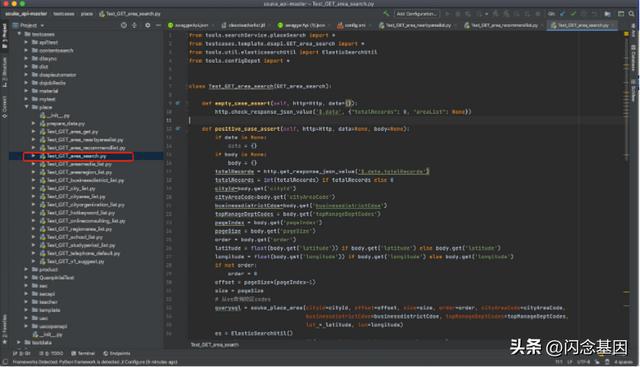Click the override gutter icon beside empty_case_assert

pyautogui.click(x=178, y=103)
